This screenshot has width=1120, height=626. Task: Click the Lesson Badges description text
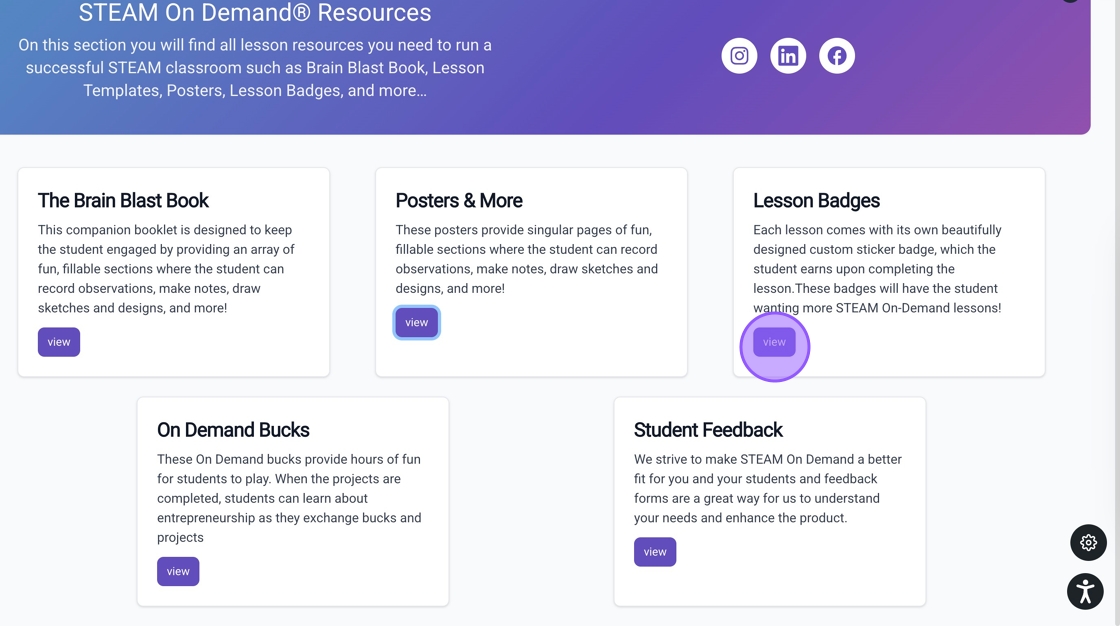click(x=877, y=269)
